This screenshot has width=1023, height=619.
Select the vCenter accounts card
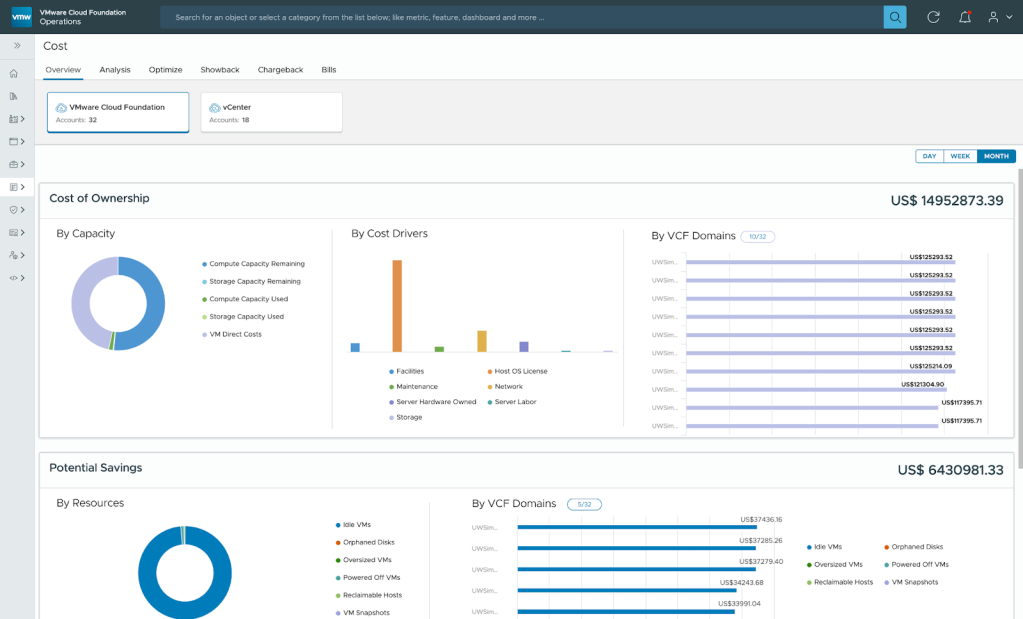pos(271,112)
